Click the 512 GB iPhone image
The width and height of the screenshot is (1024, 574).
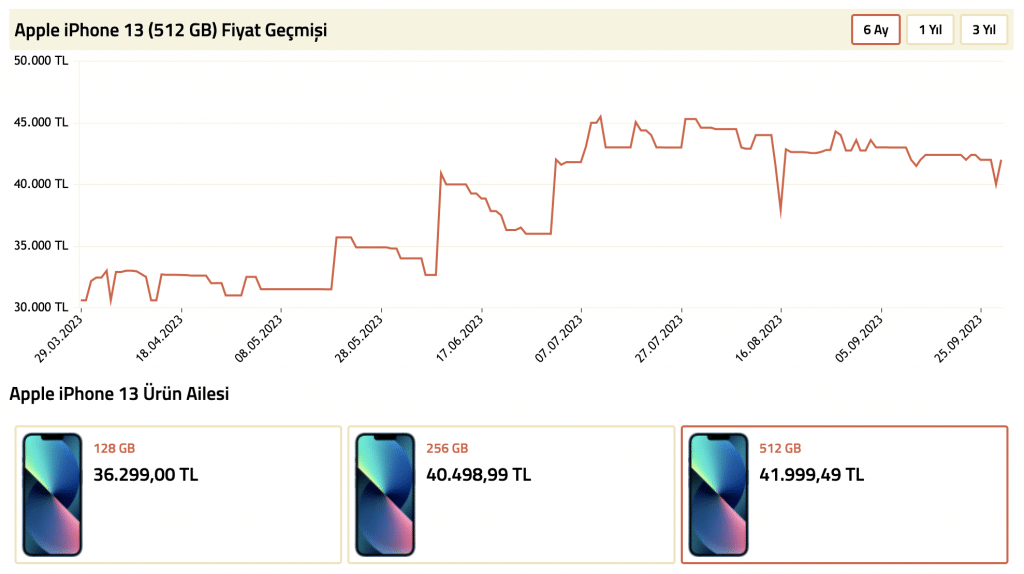pyautogui.click(x=718, y=494)
